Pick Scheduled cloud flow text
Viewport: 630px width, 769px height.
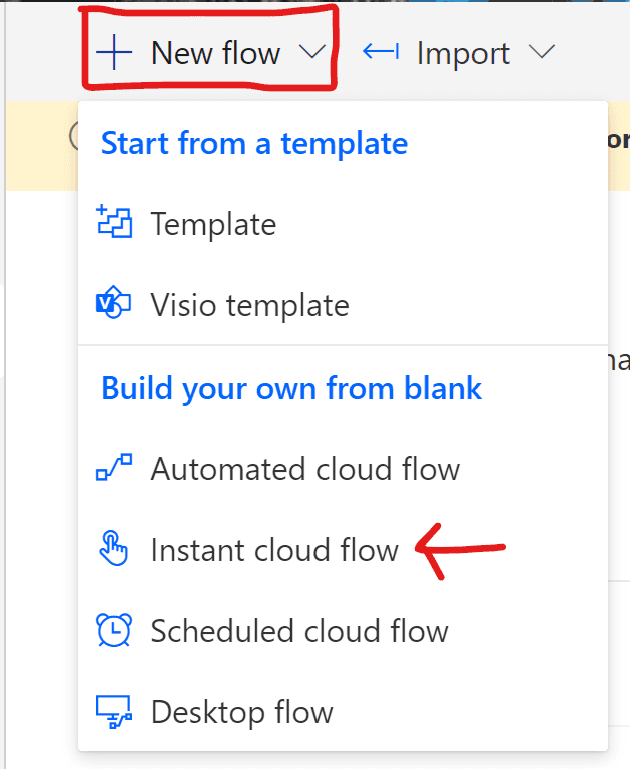(x=299, y=631)
